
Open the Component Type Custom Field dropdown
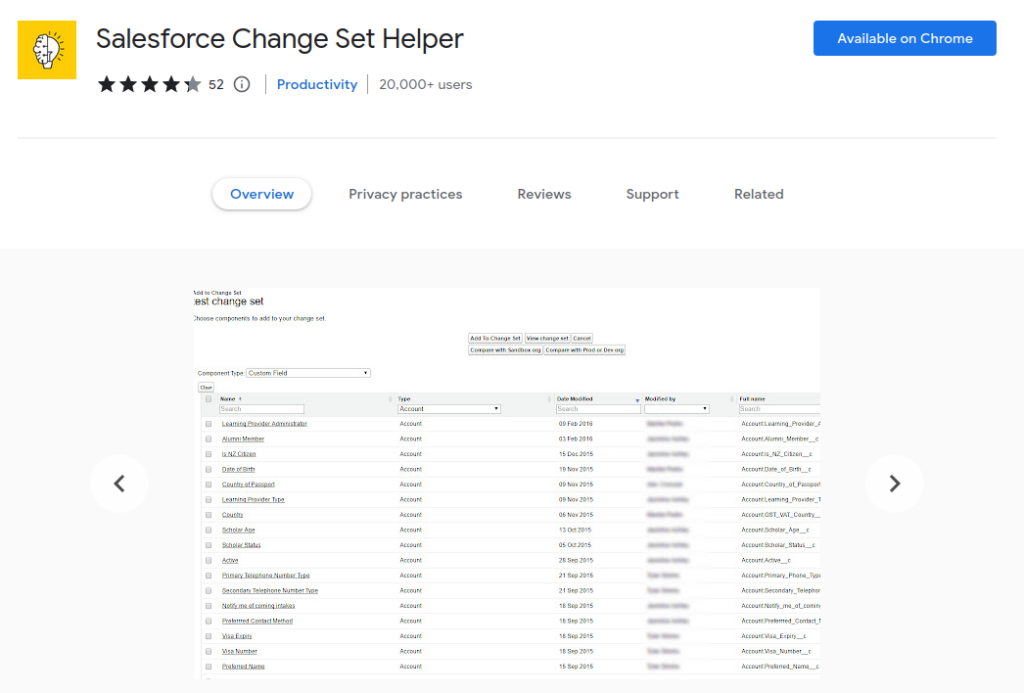[x=308, y=372]
